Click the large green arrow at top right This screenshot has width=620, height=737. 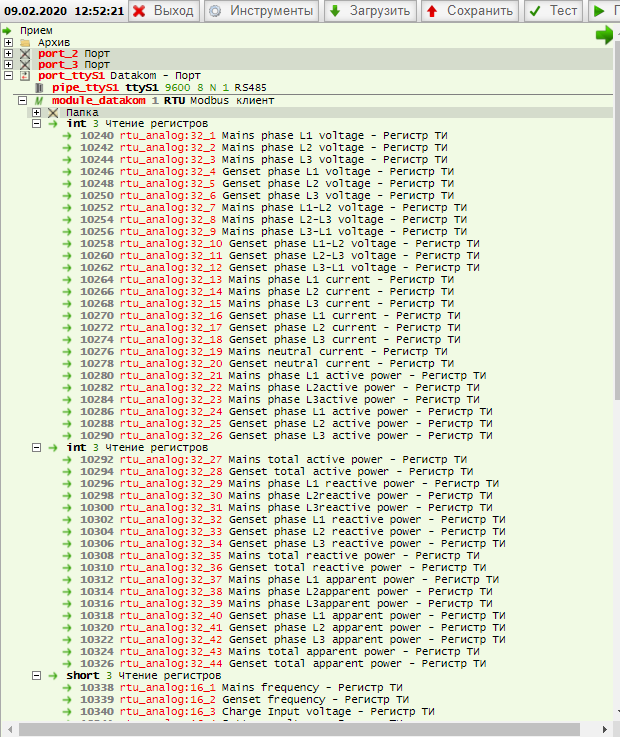tap(604, 35)
